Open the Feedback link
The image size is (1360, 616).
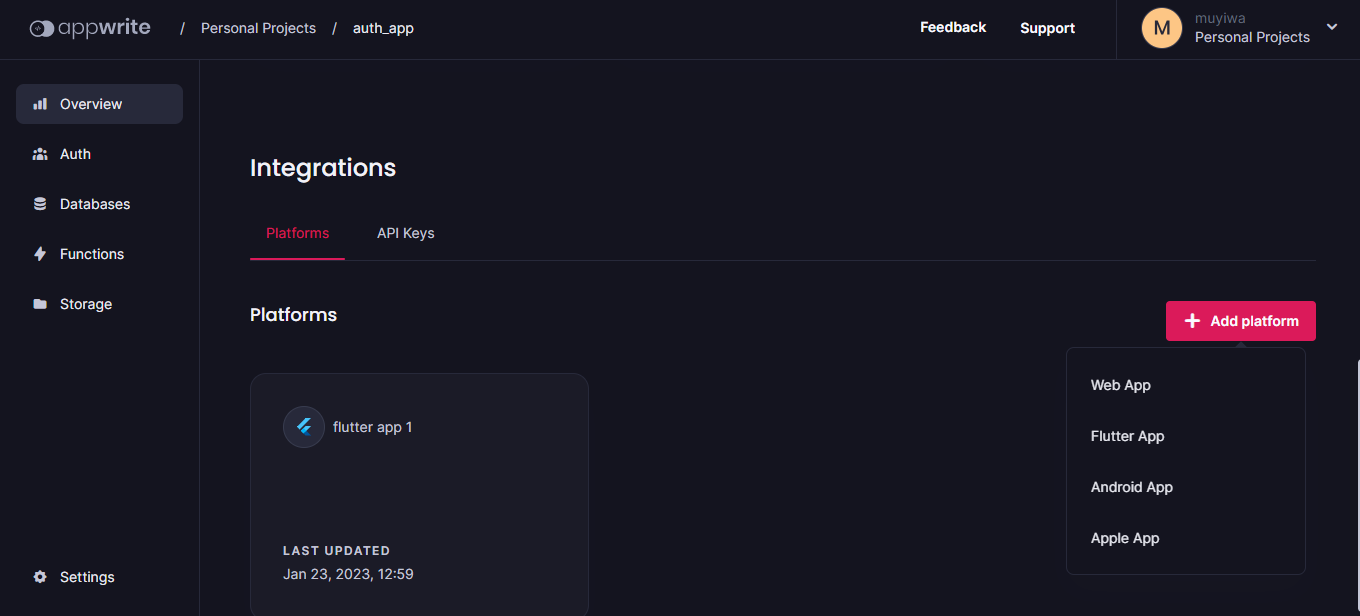tap(953, 27)
